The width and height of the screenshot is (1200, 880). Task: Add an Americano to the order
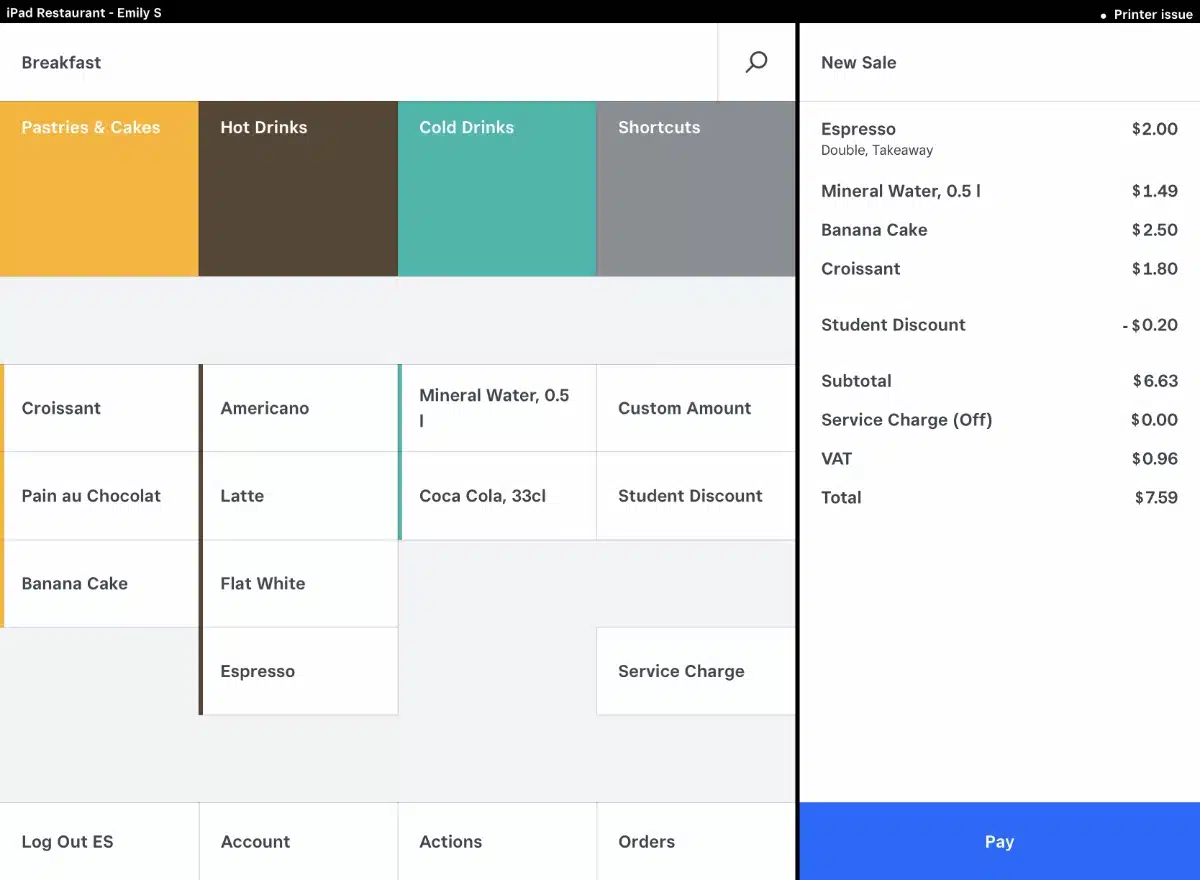point(299,408)
